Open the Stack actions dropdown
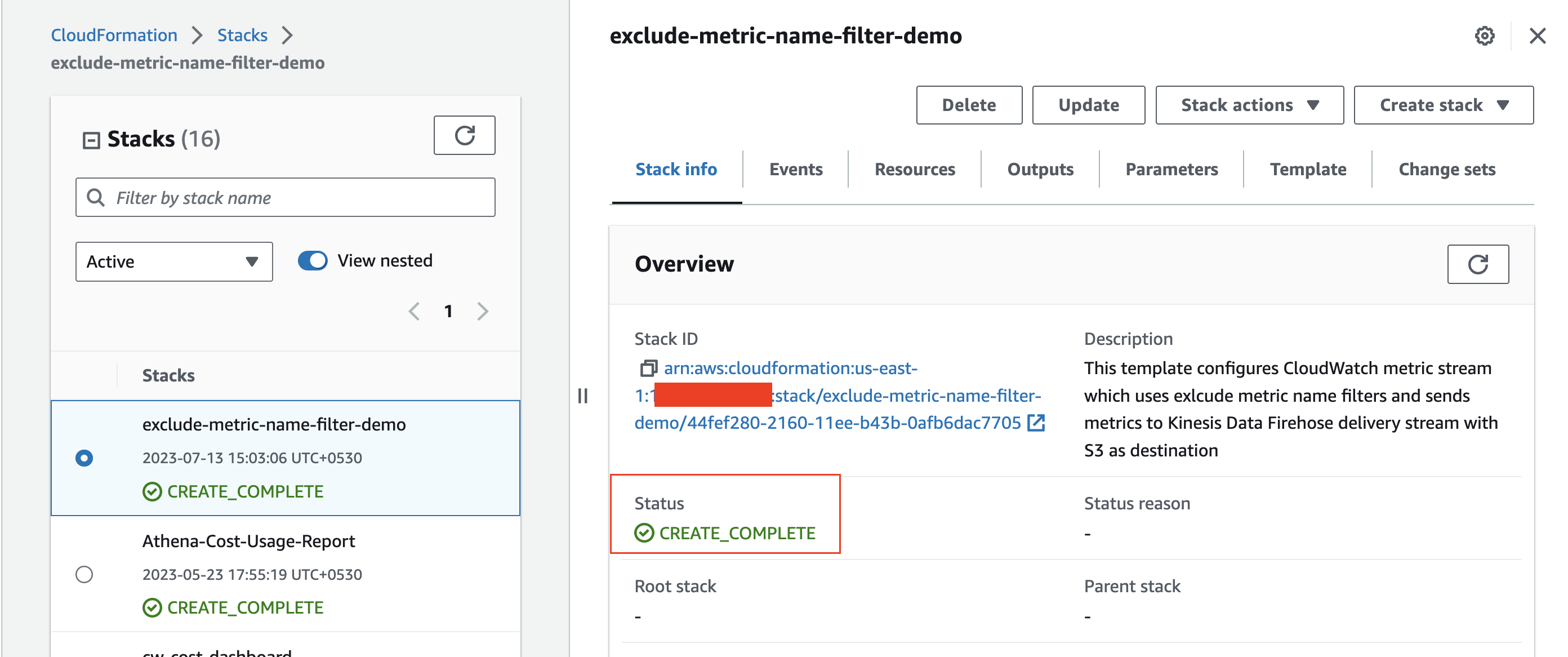The width and height of the screenshot is (1568, 657). tap(1249, 105)
